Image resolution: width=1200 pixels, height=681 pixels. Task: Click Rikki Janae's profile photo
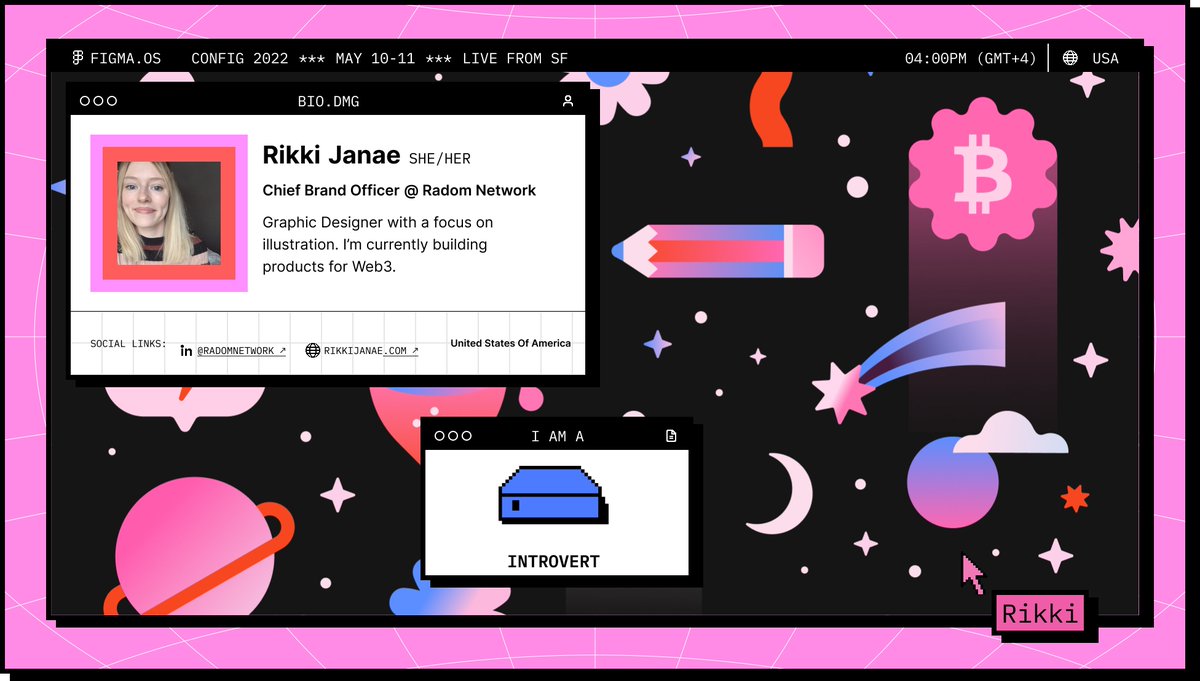coord(169,213)
